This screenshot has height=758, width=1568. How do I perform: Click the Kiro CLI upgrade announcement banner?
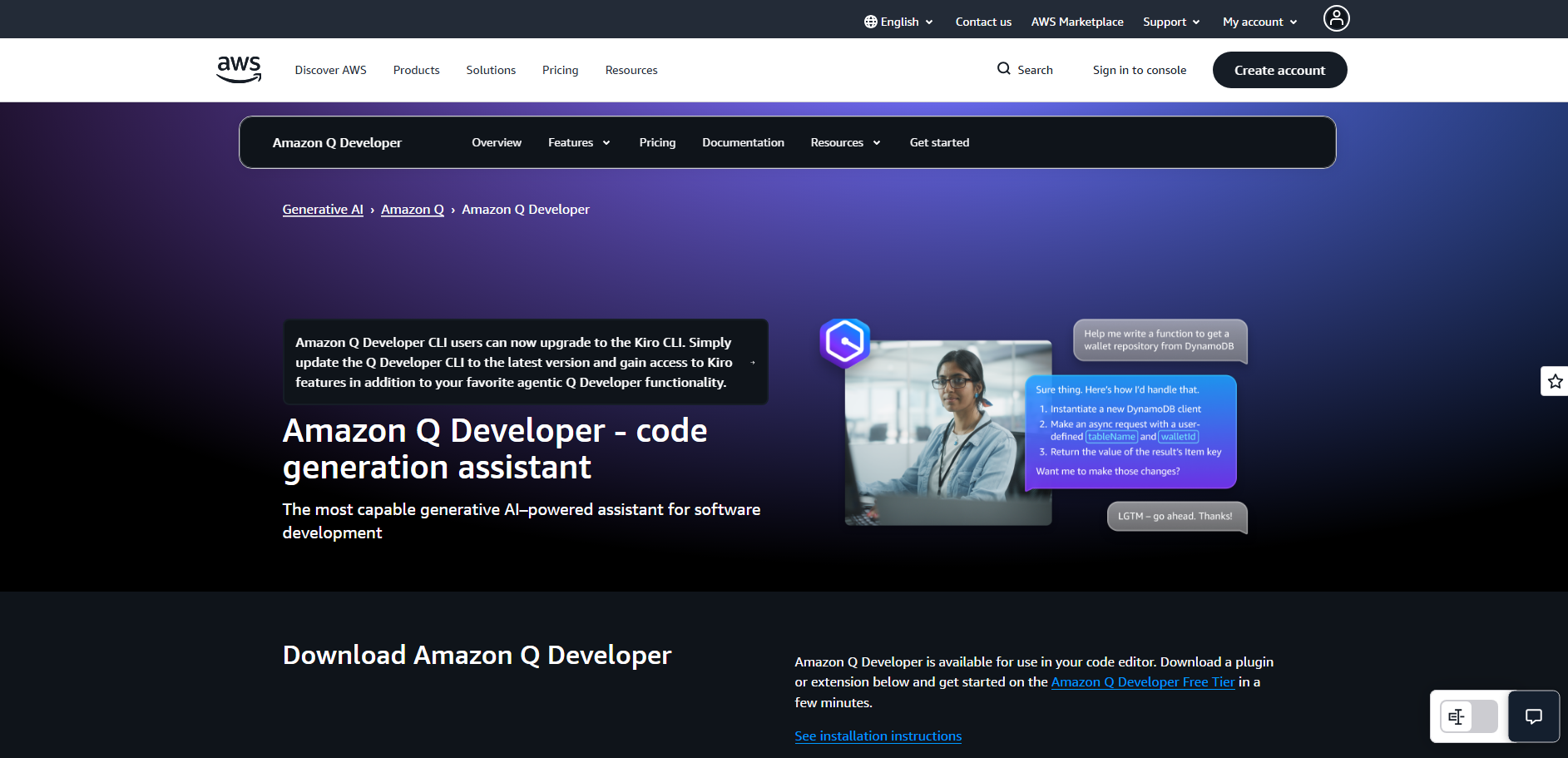(526, 362)
